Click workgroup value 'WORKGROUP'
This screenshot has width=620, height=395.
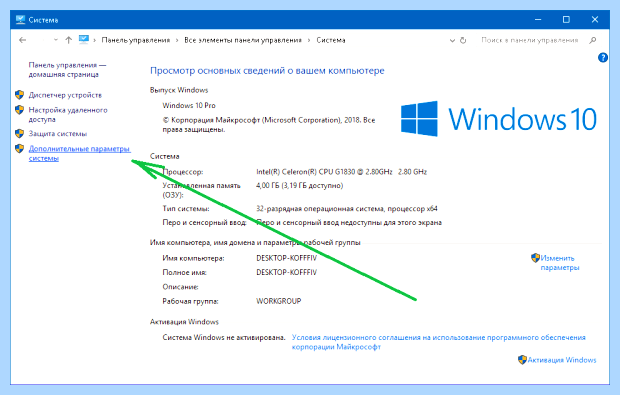279,301
